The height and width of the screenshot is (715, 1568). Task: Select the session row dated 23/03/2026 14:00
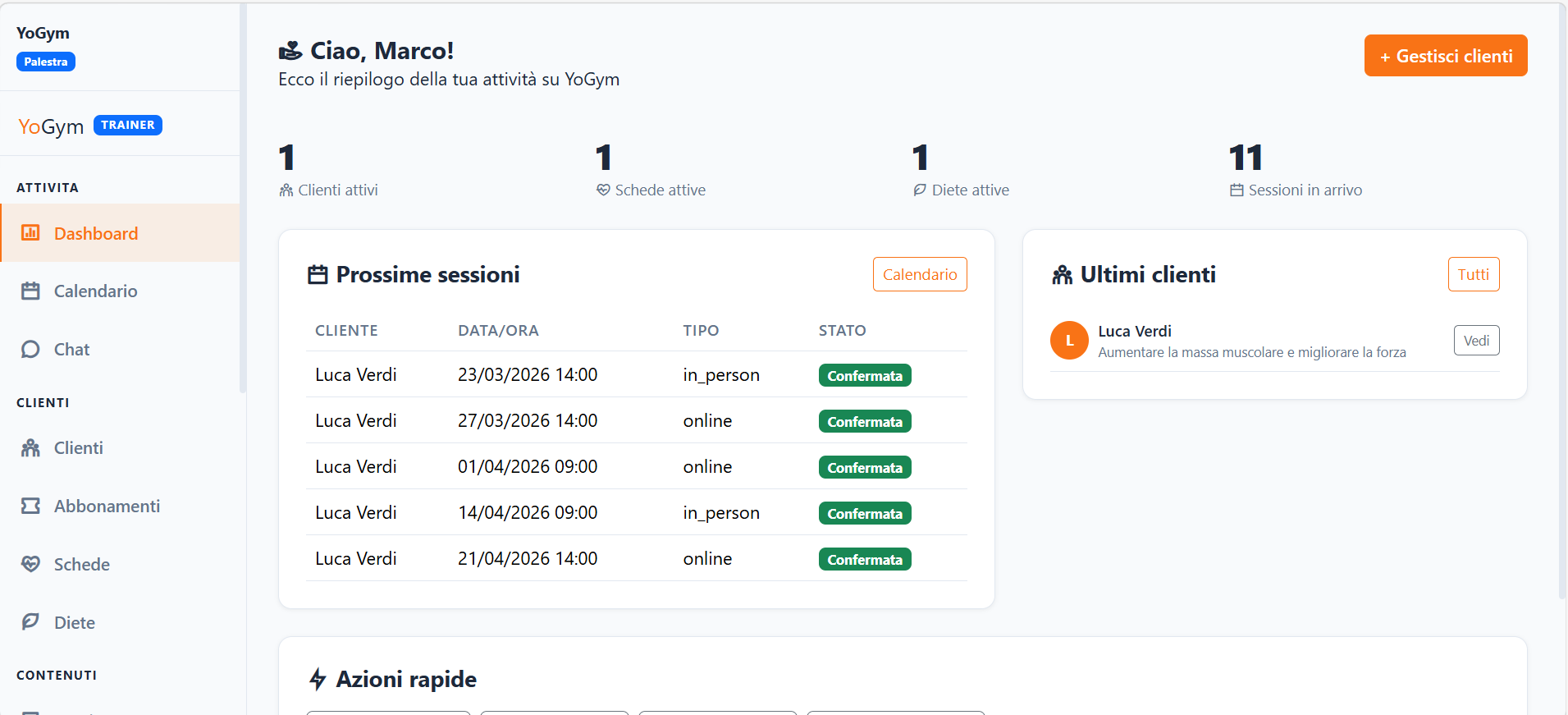pyautogui.click(x=527, y=375)
